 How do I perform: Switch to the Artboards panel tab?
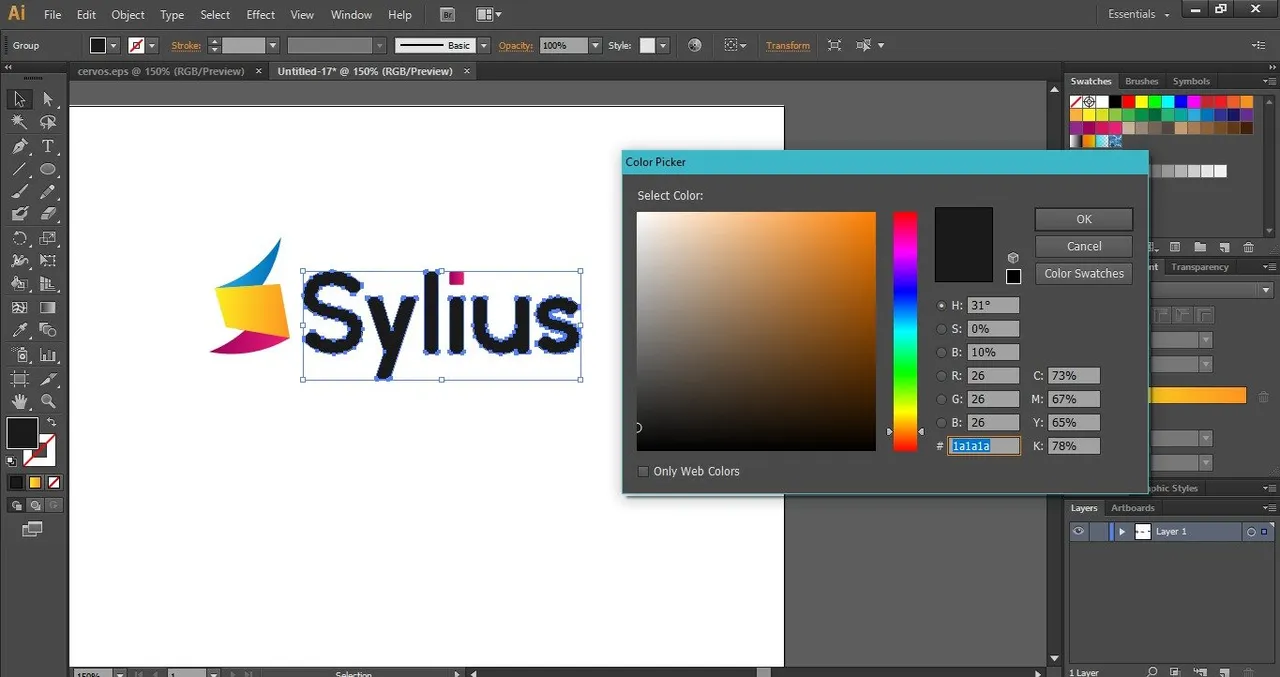(1133, 508)
